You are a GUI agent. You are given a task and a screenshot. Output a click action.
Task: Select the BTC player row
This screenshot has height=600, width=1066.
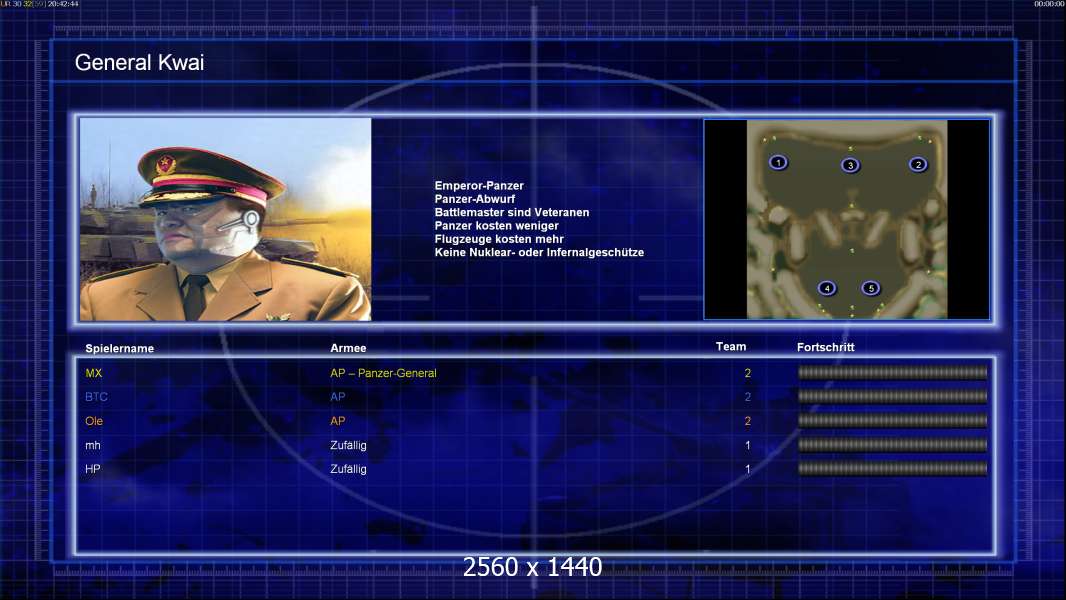click(536, 397)
